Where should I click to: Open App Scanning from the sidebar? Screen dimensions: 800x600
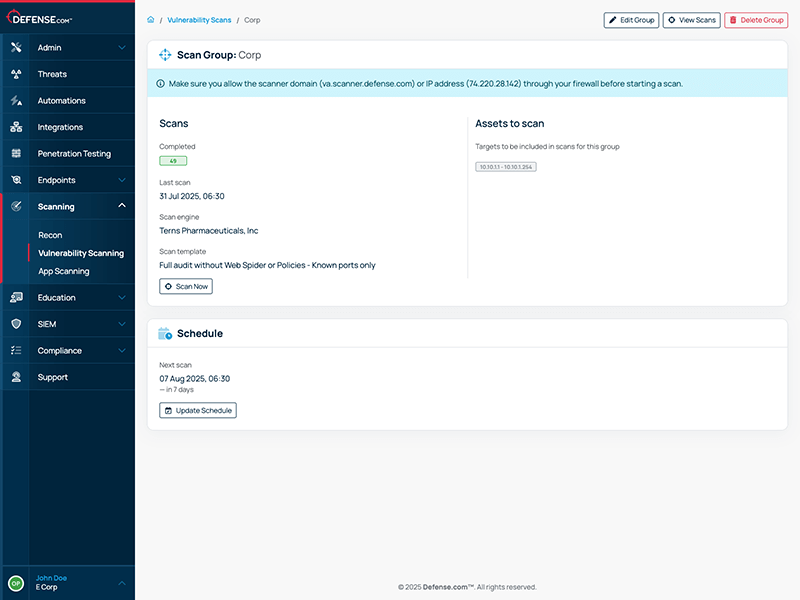[x=62, y=271]
